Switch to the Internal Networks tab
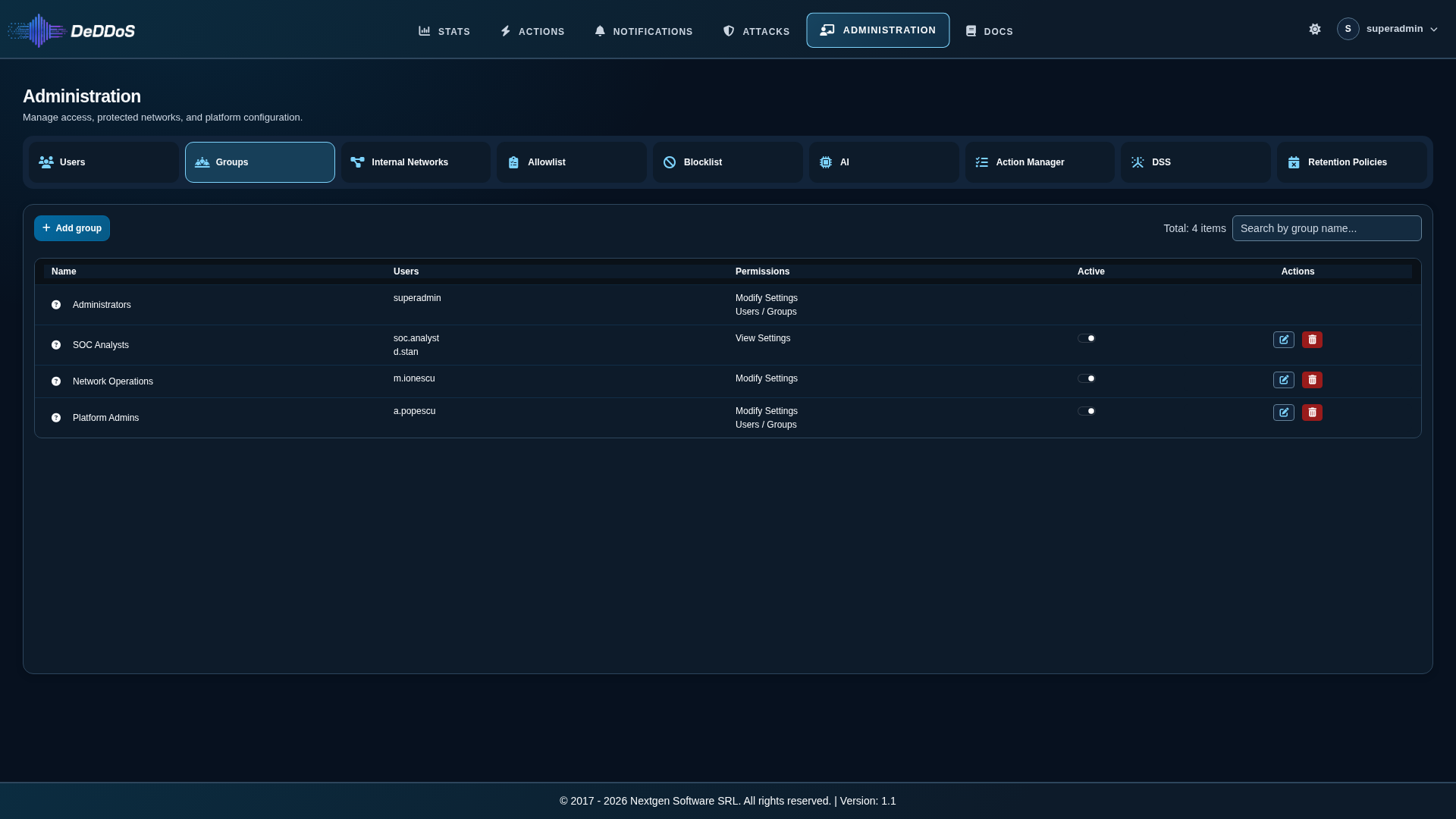 click(x=416, y=162)
